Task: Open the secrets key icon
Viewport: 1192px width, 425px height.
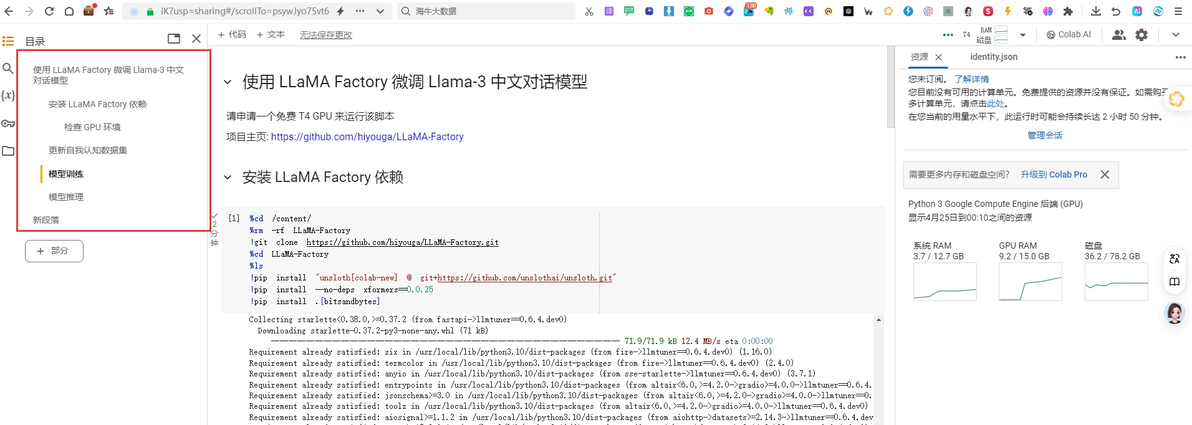Action: 8,123
